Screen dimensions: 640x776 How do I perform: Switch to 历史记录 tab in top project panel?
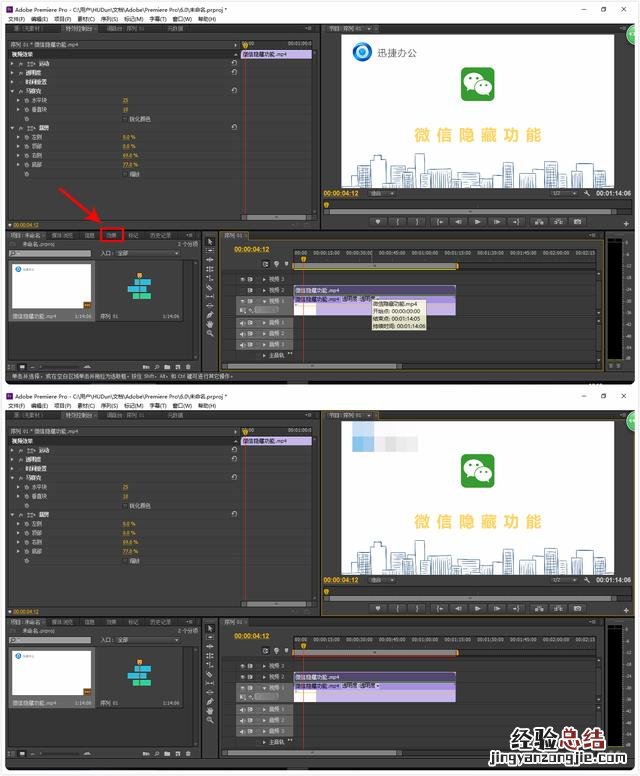point(160,235)
